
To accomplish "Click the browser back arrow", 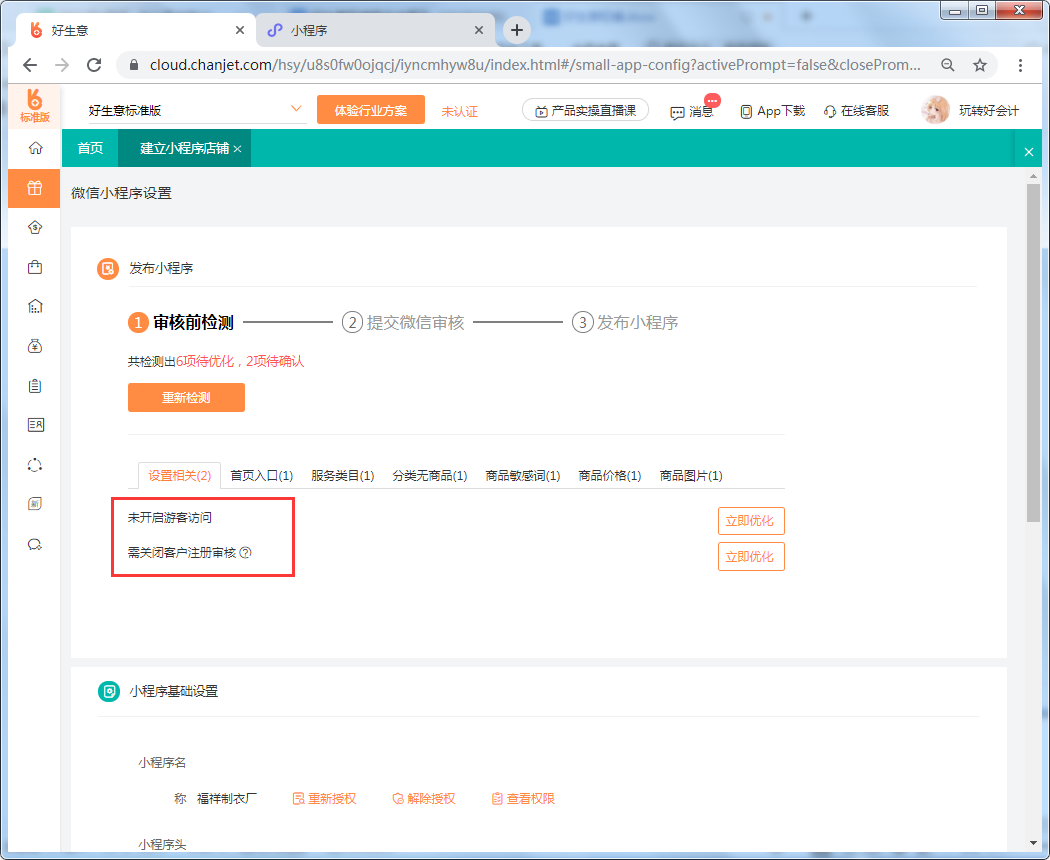I will (30, 65).
